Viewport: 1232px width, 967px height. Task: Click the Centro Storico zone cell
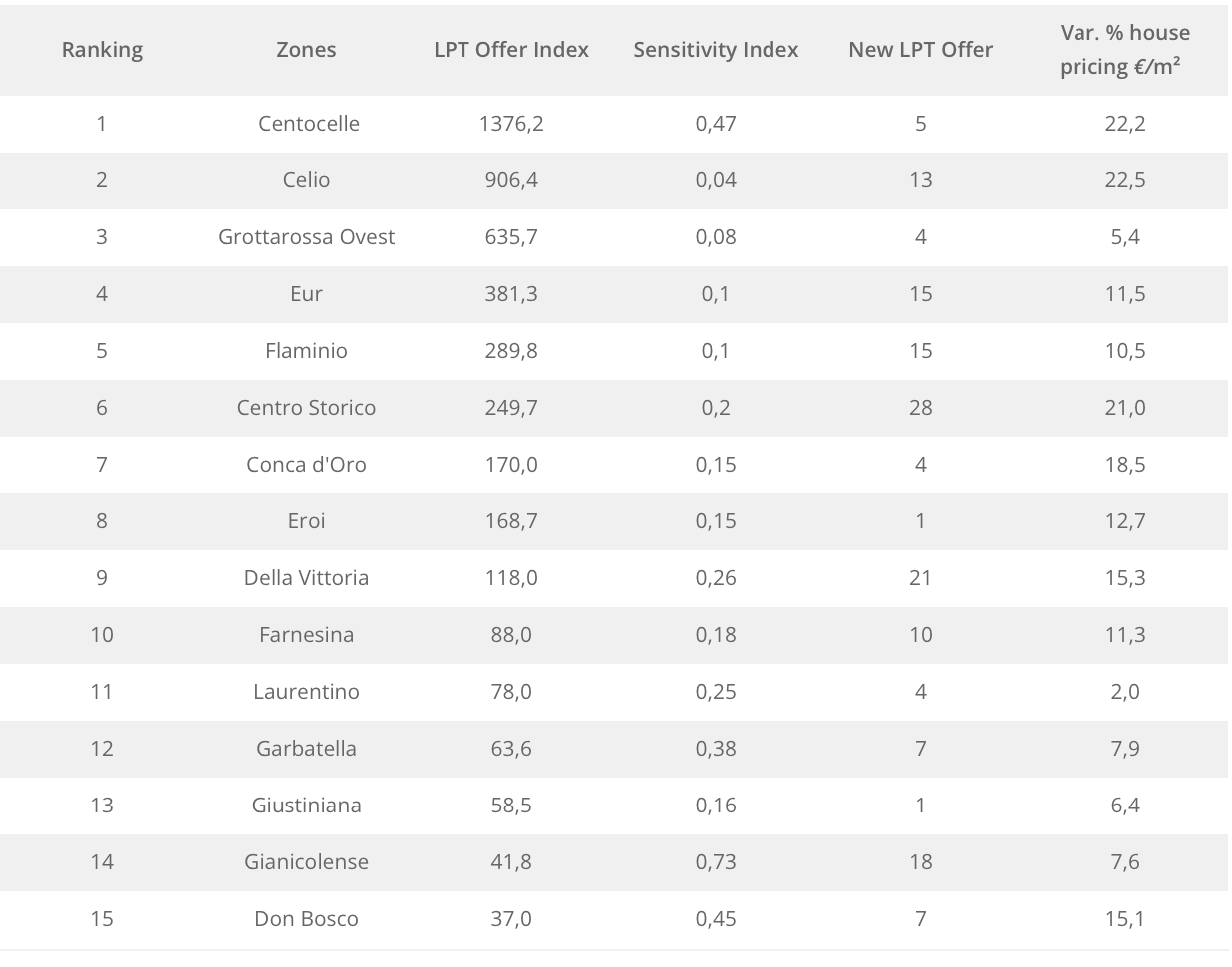pos(306,408)
